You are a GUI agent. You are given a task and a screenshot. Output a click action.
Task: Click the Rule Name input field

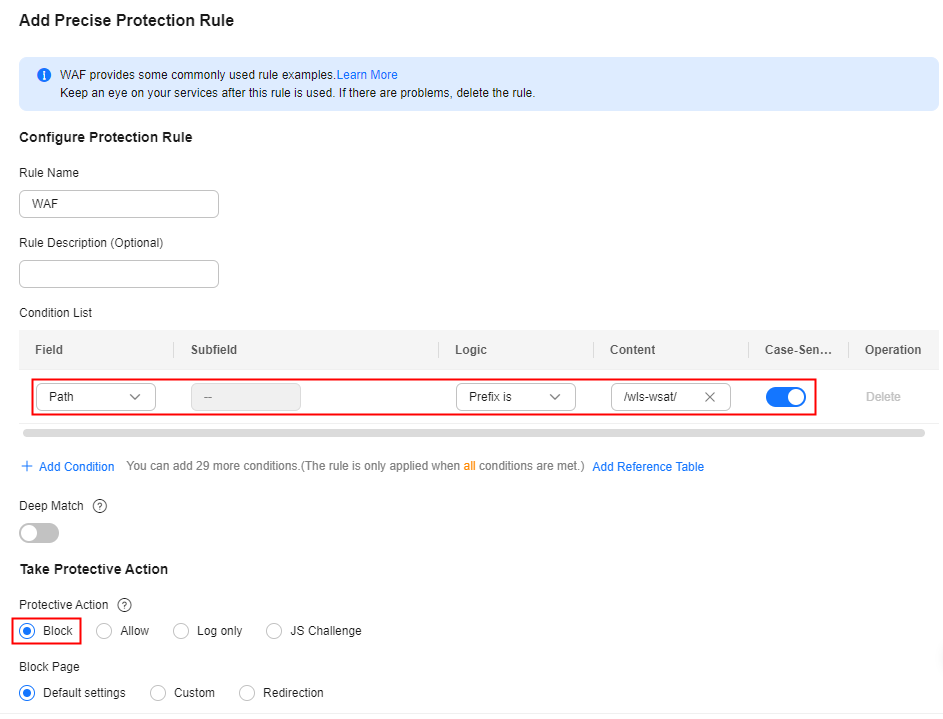(x=119, y=204)
